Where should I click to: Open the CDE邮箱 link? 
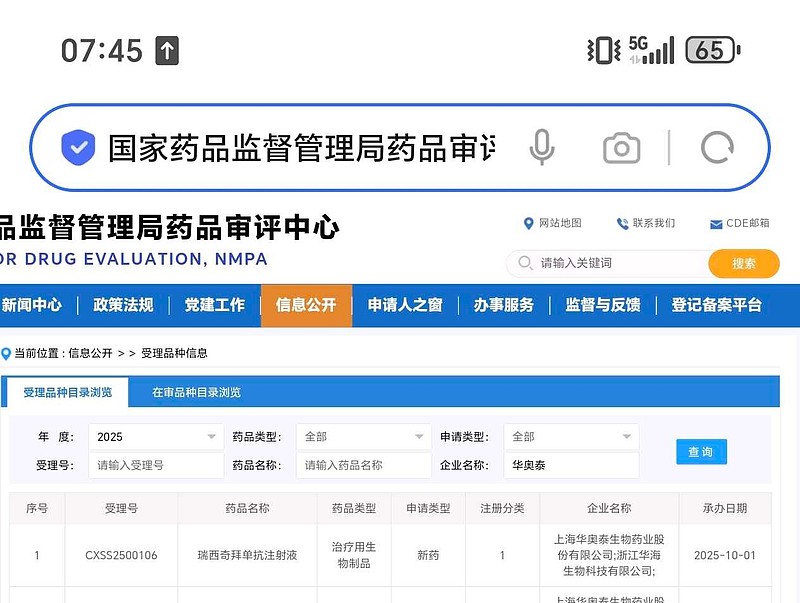tap(748, 223)
